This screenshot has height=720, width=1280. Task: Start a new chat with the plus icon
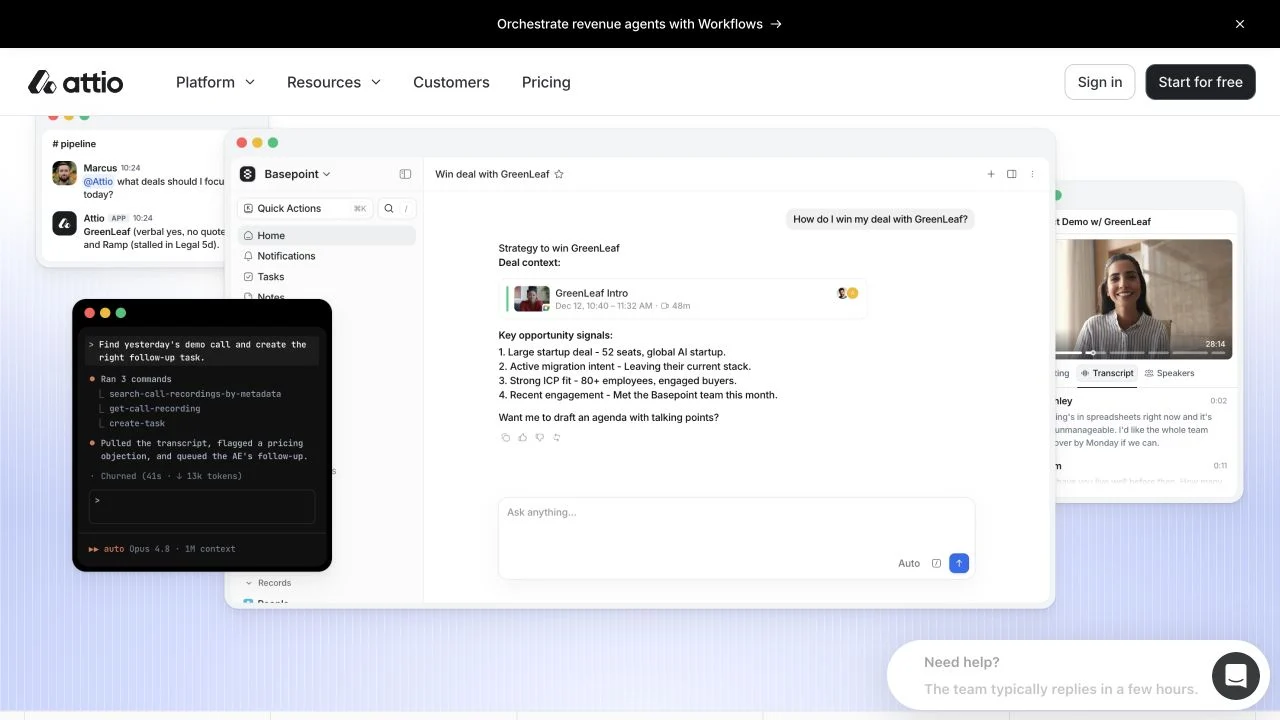click(x=991, y=174)
